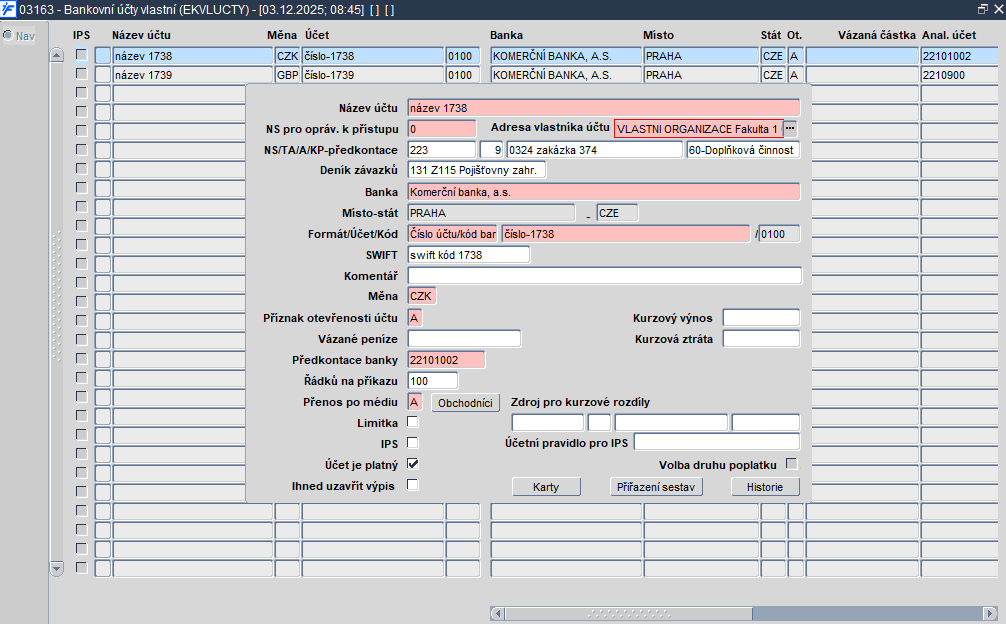1006x624 pixels.
Task: Click the horizontal scrollbar right arrow
Action: coord(989,613)
